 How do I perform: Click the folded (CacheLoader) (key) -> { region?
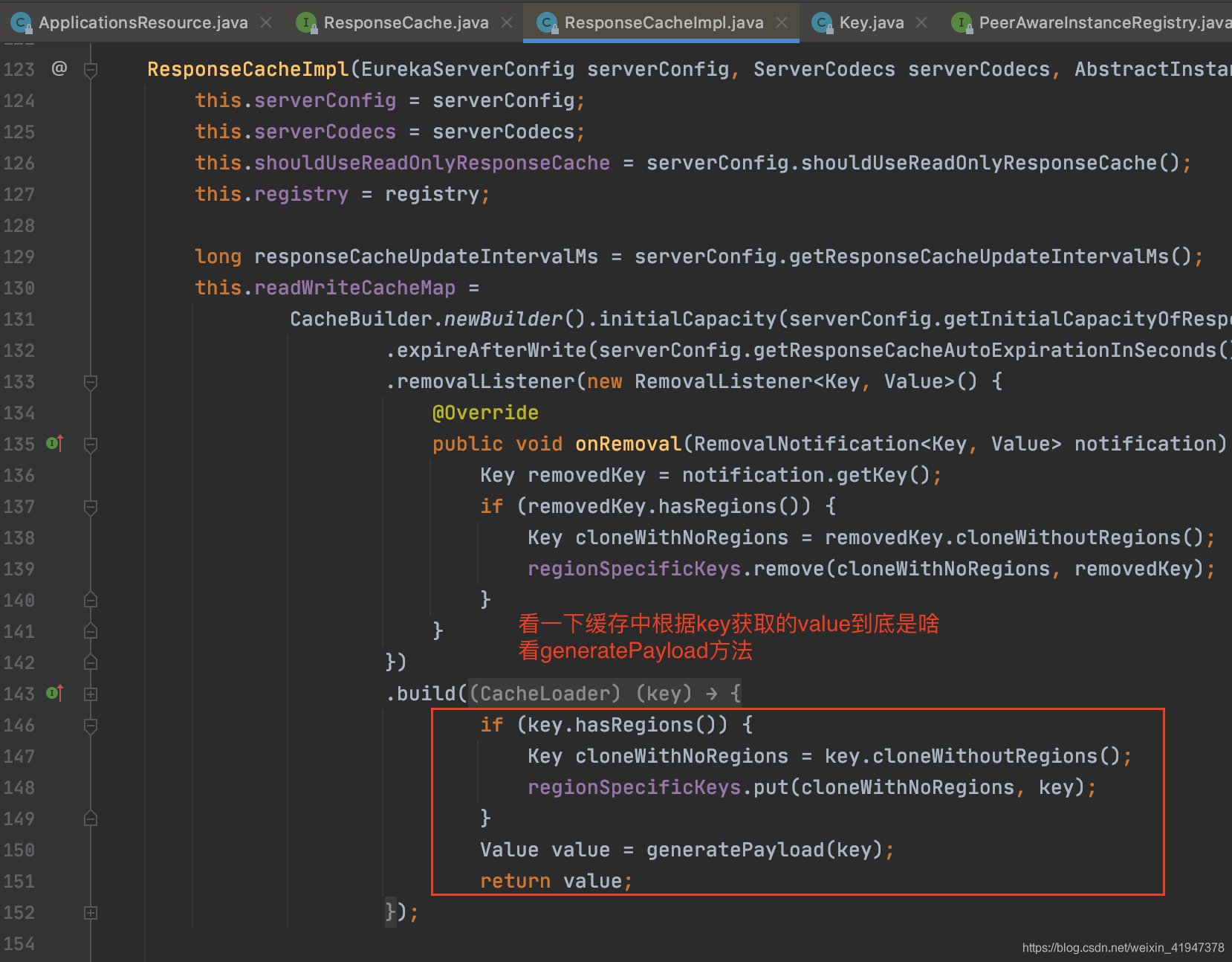click(605, 694)
